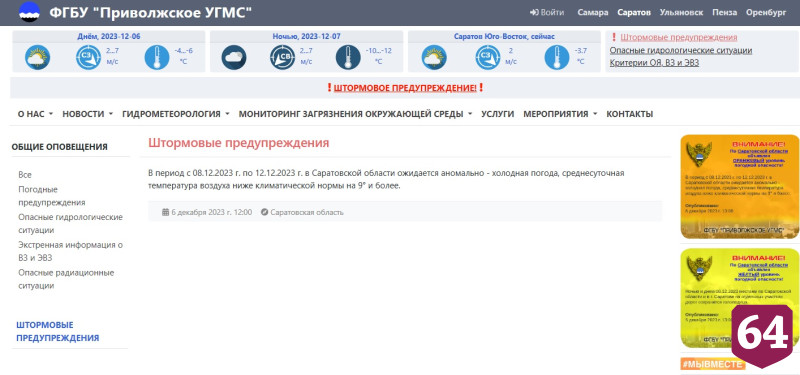Image resolution: width=800 pixels, height=375 pixels.
Task: Click the ФГБУ "Приволжское УГМС" site title
Action: (151, 13)
